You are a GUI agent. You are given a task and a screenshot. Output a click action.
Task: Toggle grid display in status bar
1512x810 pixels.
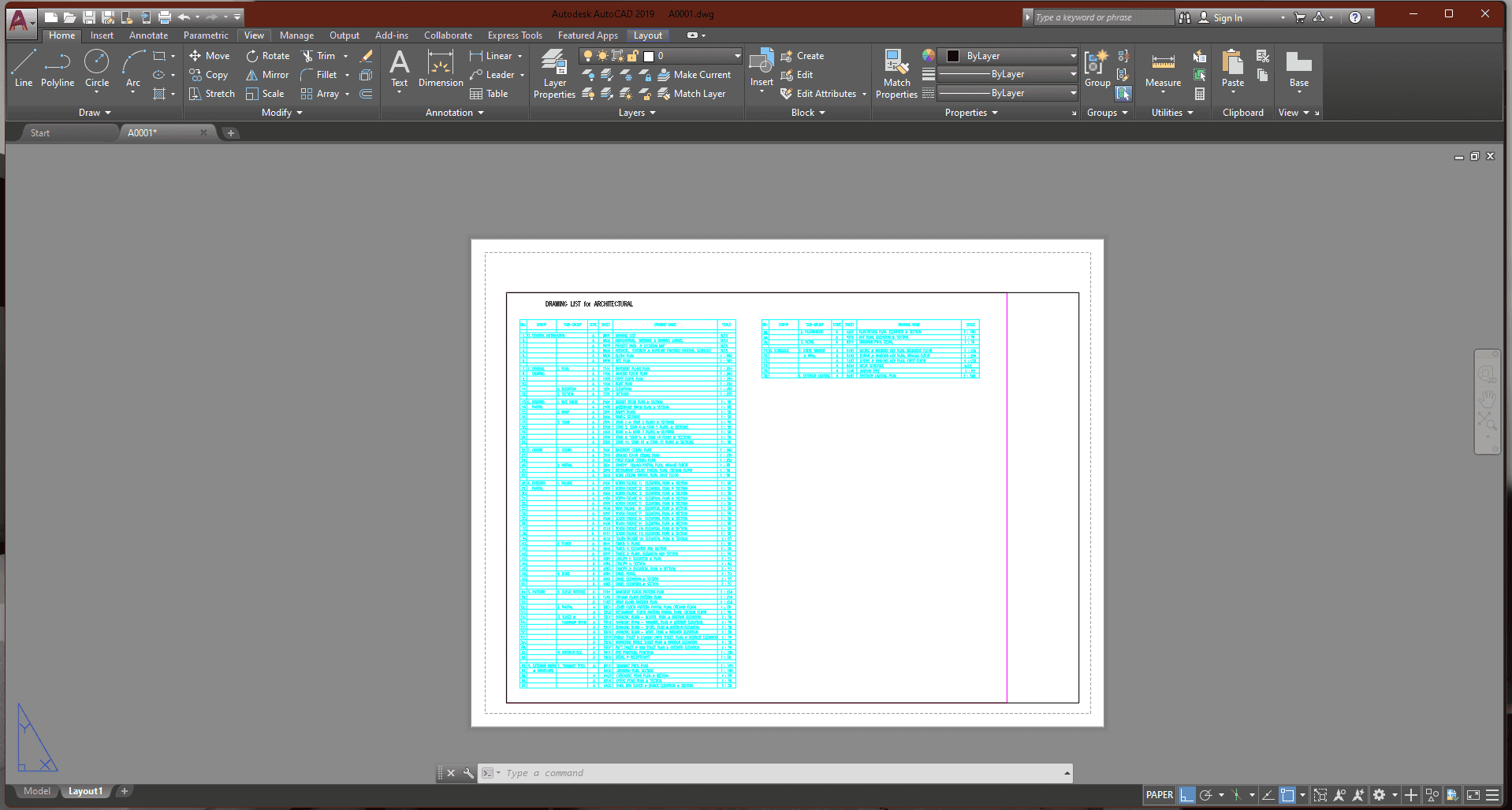pyautogui.click(x=1187, y=795)
